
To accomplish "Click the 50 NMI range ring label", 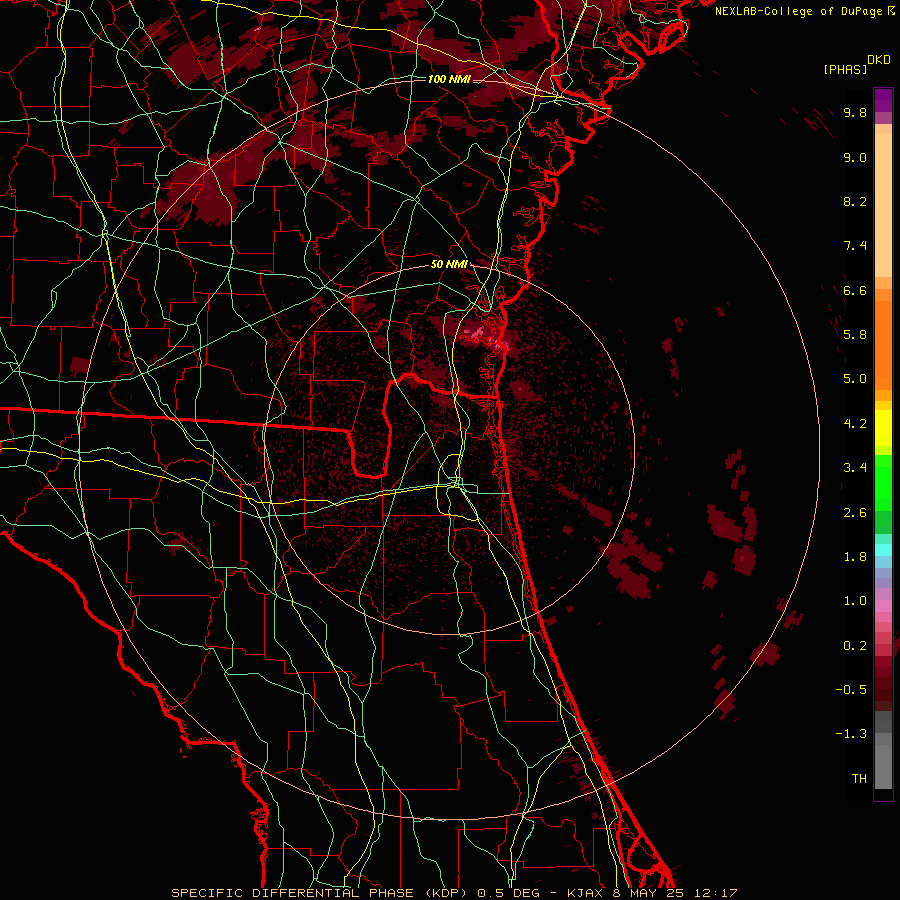I will coord(449,264).
